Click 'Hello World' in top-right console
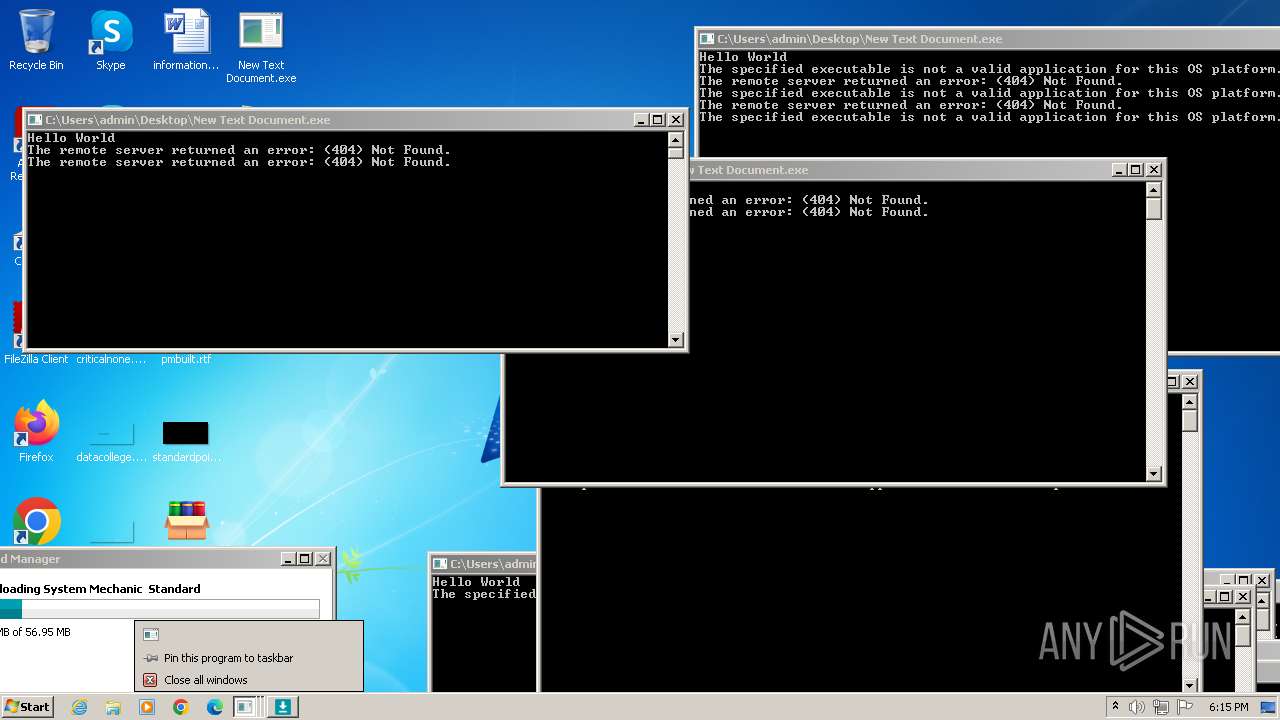The image size is (1280, 720). point(743,57)
